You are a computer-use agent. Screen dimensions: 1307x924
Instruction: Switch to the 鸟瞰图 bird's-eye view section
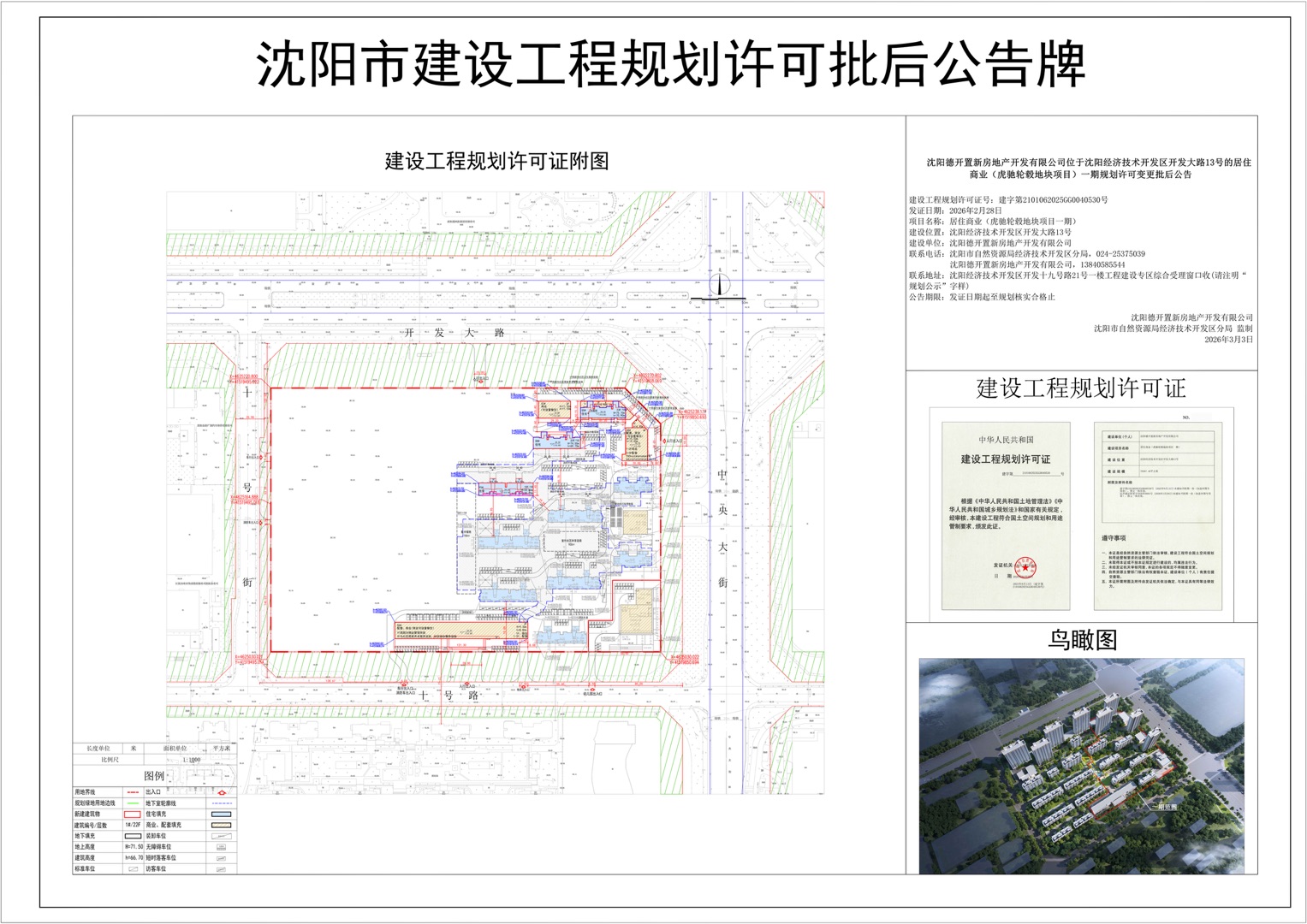point(1083,637)
